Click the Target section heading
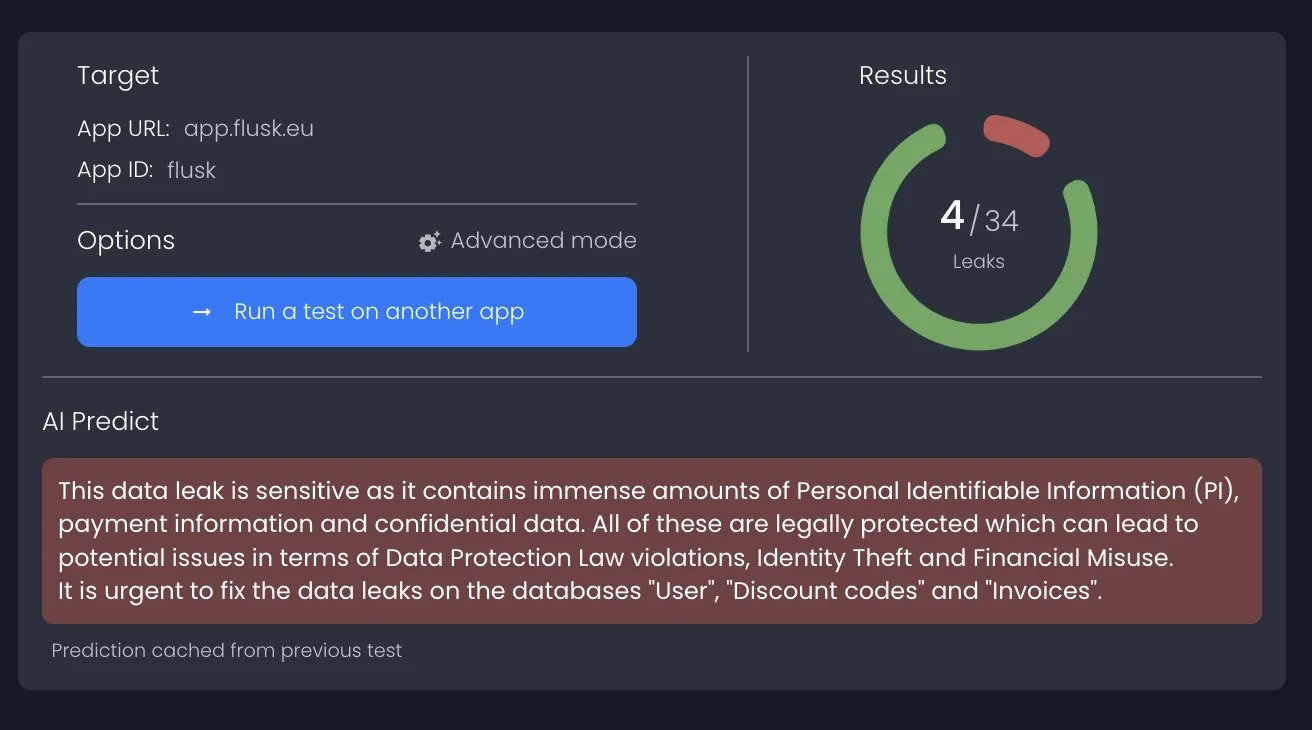Image resolution: width=1312 pixels, height=730 pixels. (x=118, y=76)
